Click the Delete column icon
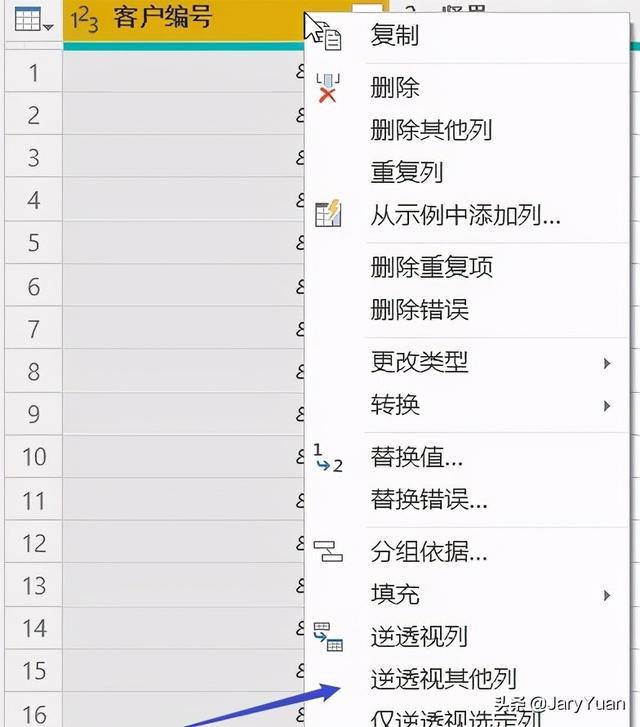 pos(328,88)
